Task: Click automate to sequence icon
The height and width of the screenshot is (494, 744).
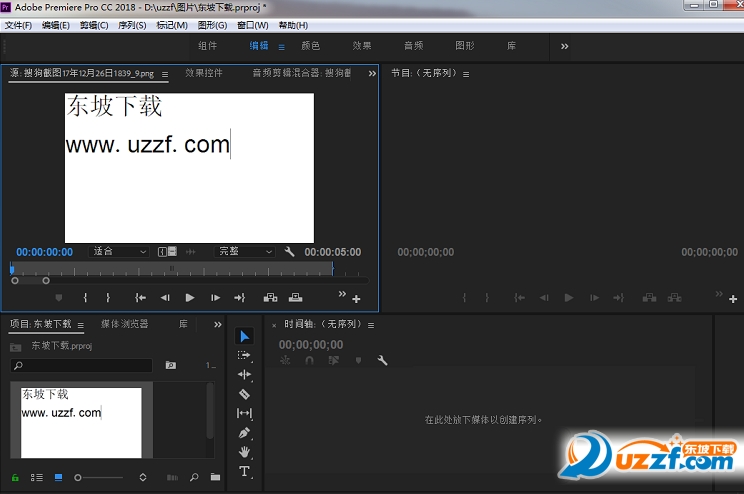Action: point(172,477)
